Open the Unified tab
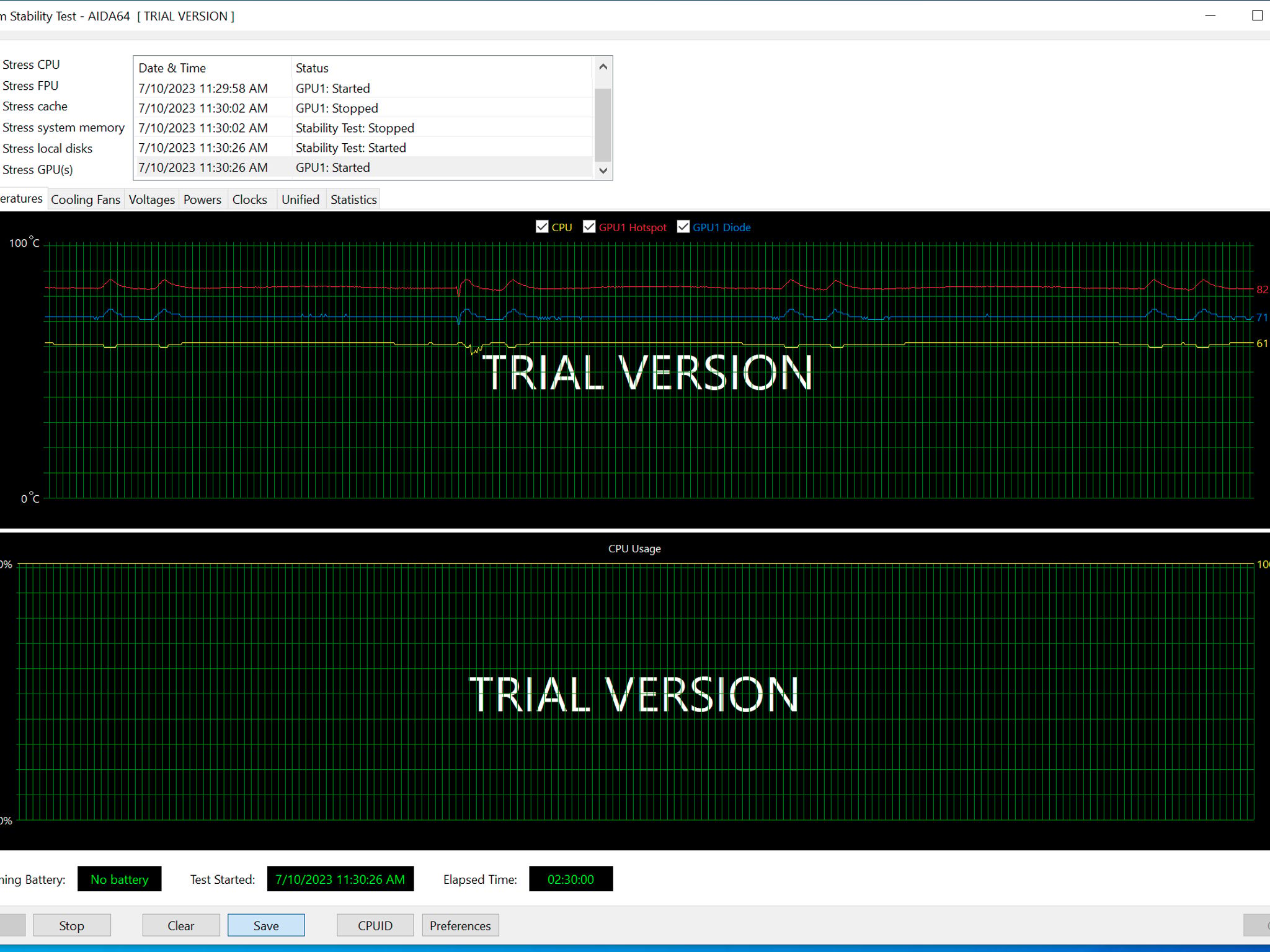Image resolution: width=1270 pixels, height=952 pixels. point(301,200)
